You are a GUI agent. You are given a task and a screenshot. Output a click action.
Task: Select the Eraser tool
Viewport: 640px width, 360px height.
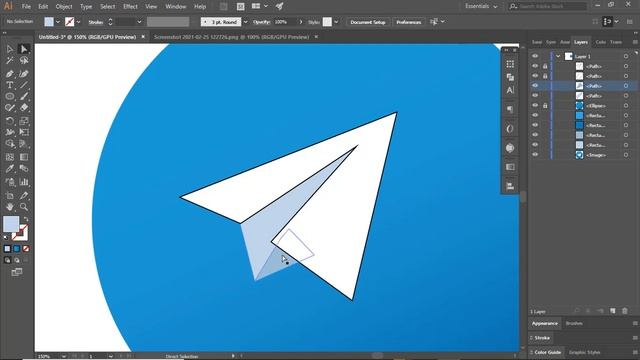pyautogui.click(x=24, y=108)
